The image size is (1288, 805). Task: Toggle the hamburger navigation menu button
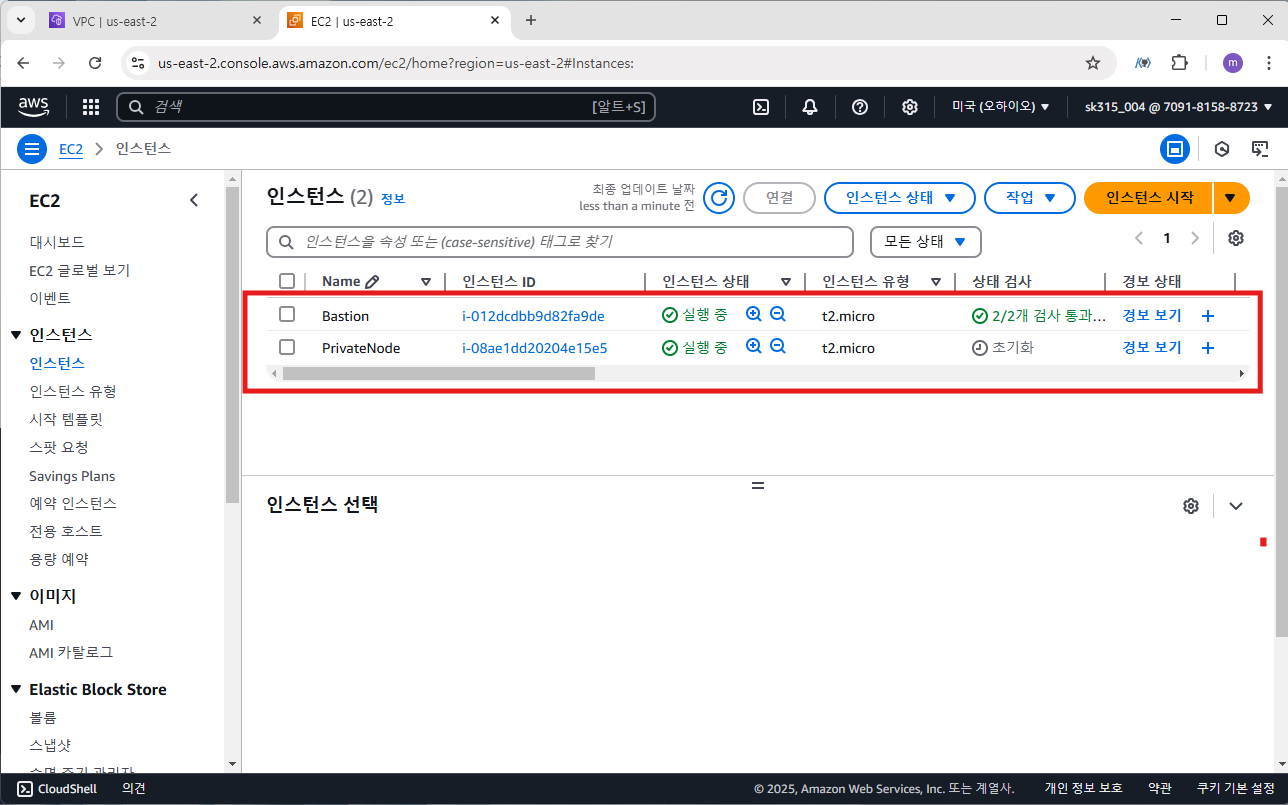click(x=33, y=149)
